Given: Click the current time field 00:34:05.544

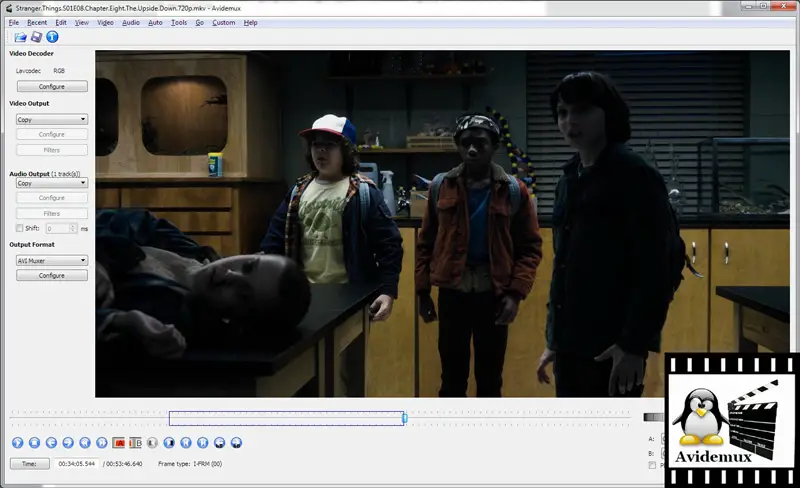Looking at the screenshot, I should [x=77, y=463].
